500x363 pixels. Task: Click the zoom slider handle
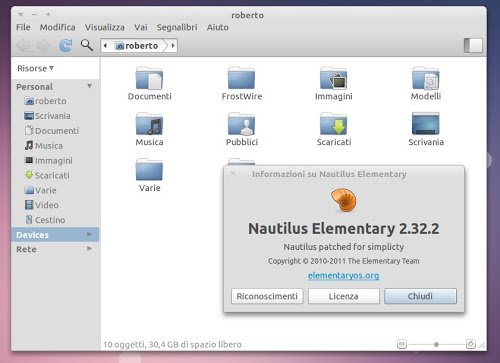[x=436, y=344]
